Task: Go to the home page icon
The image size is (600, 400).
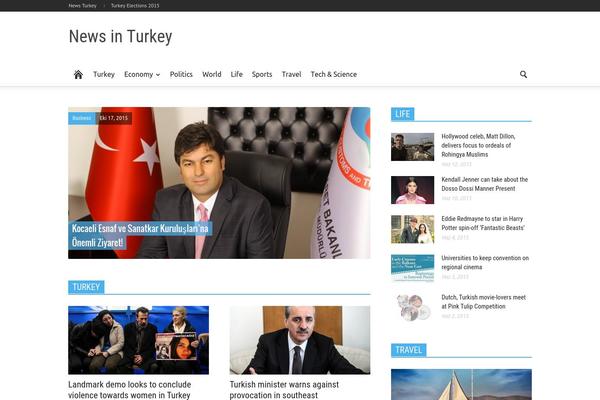Action: pos(78,74)
